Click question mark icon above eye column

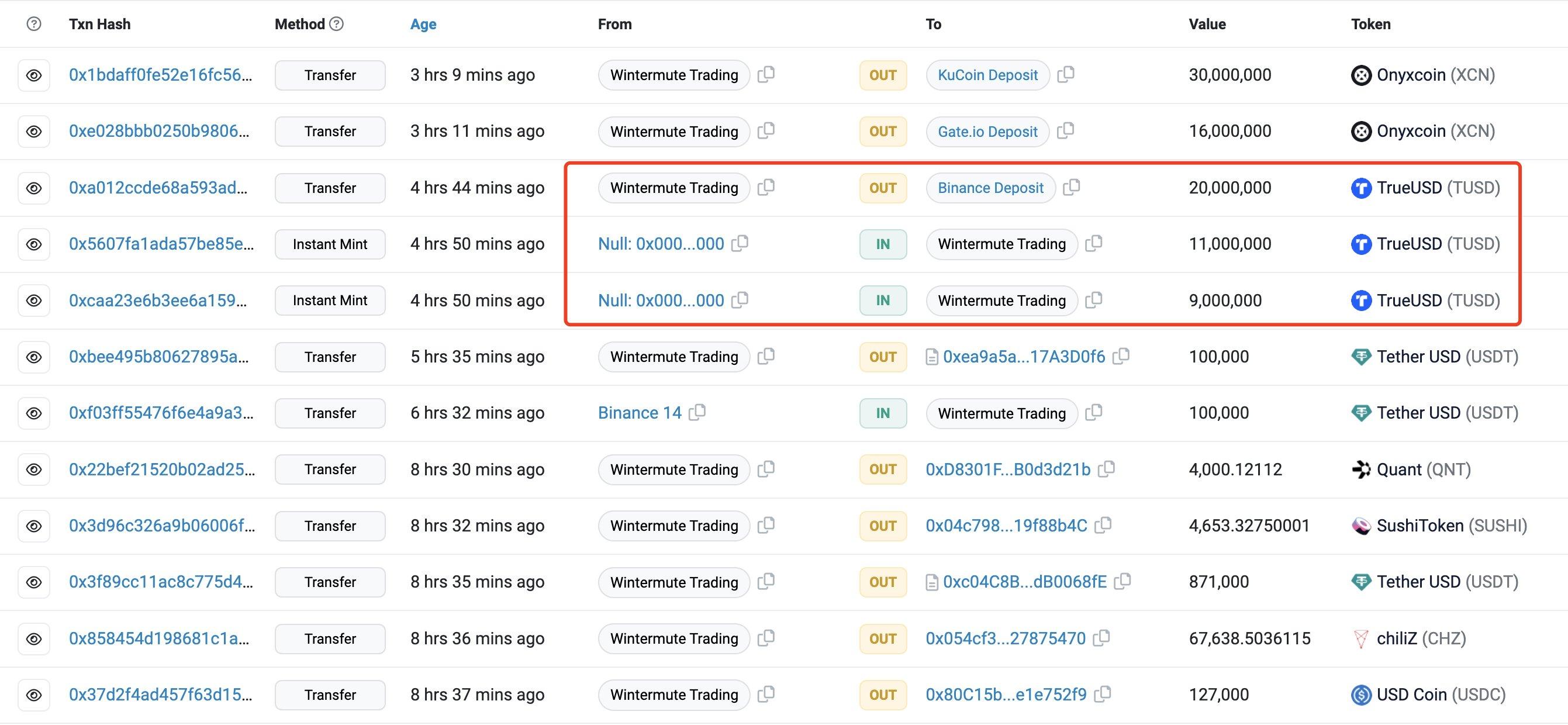click(34, 24)
